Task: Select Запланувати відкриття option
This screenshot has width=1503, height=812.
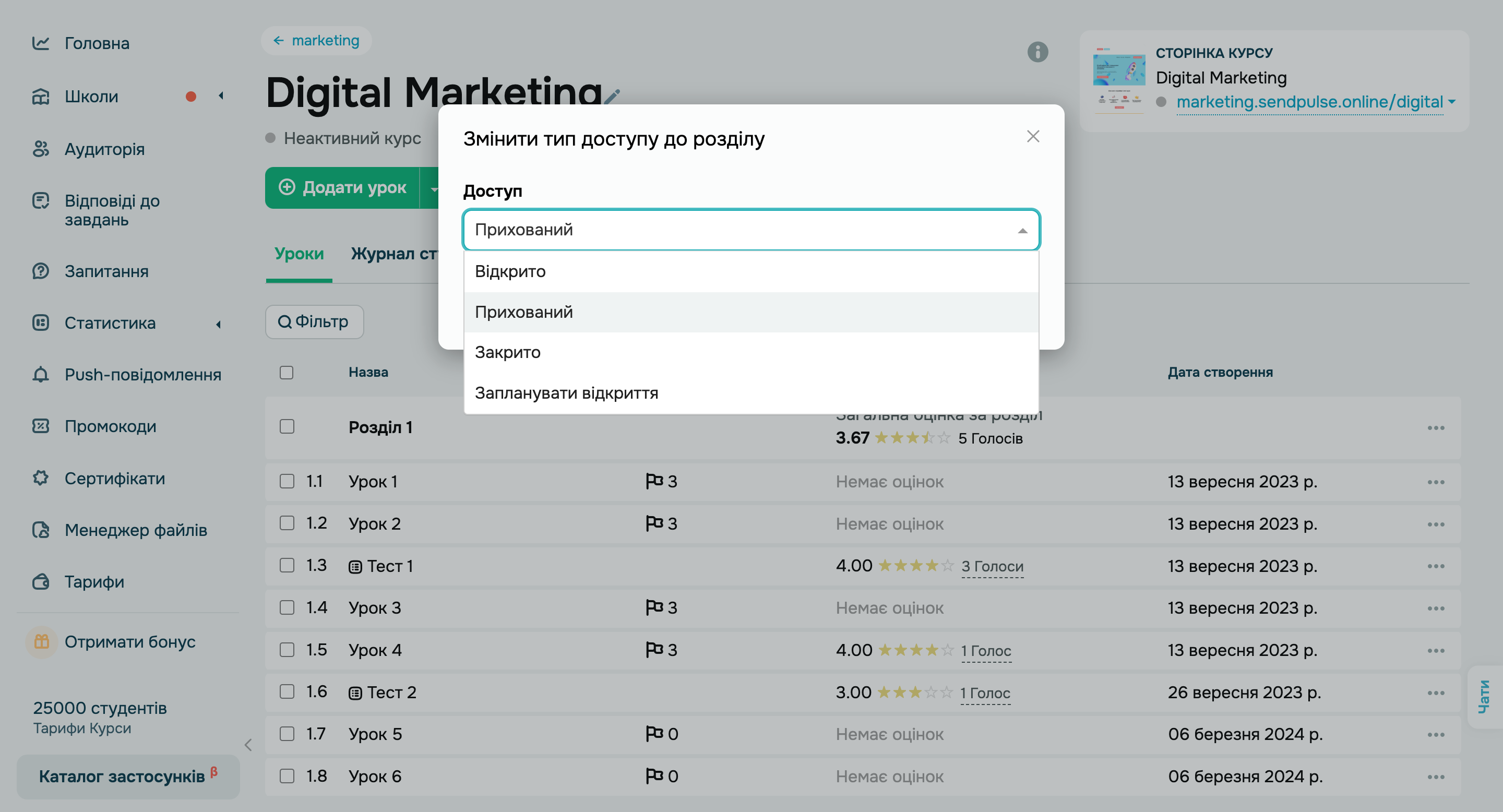Action: [566, 393]
